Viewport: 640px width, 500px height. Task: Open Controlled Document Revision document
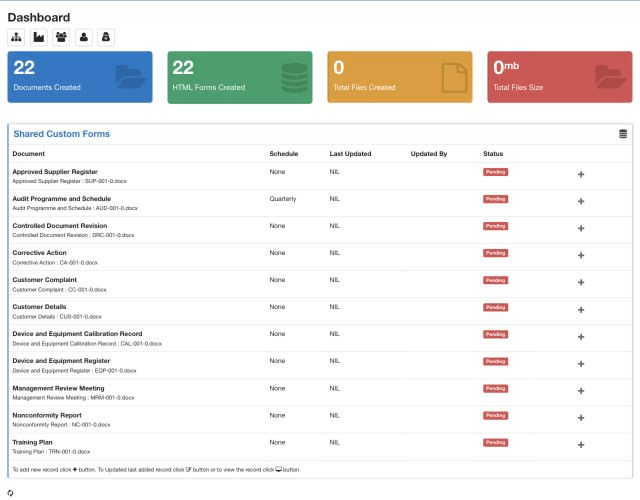60,226
